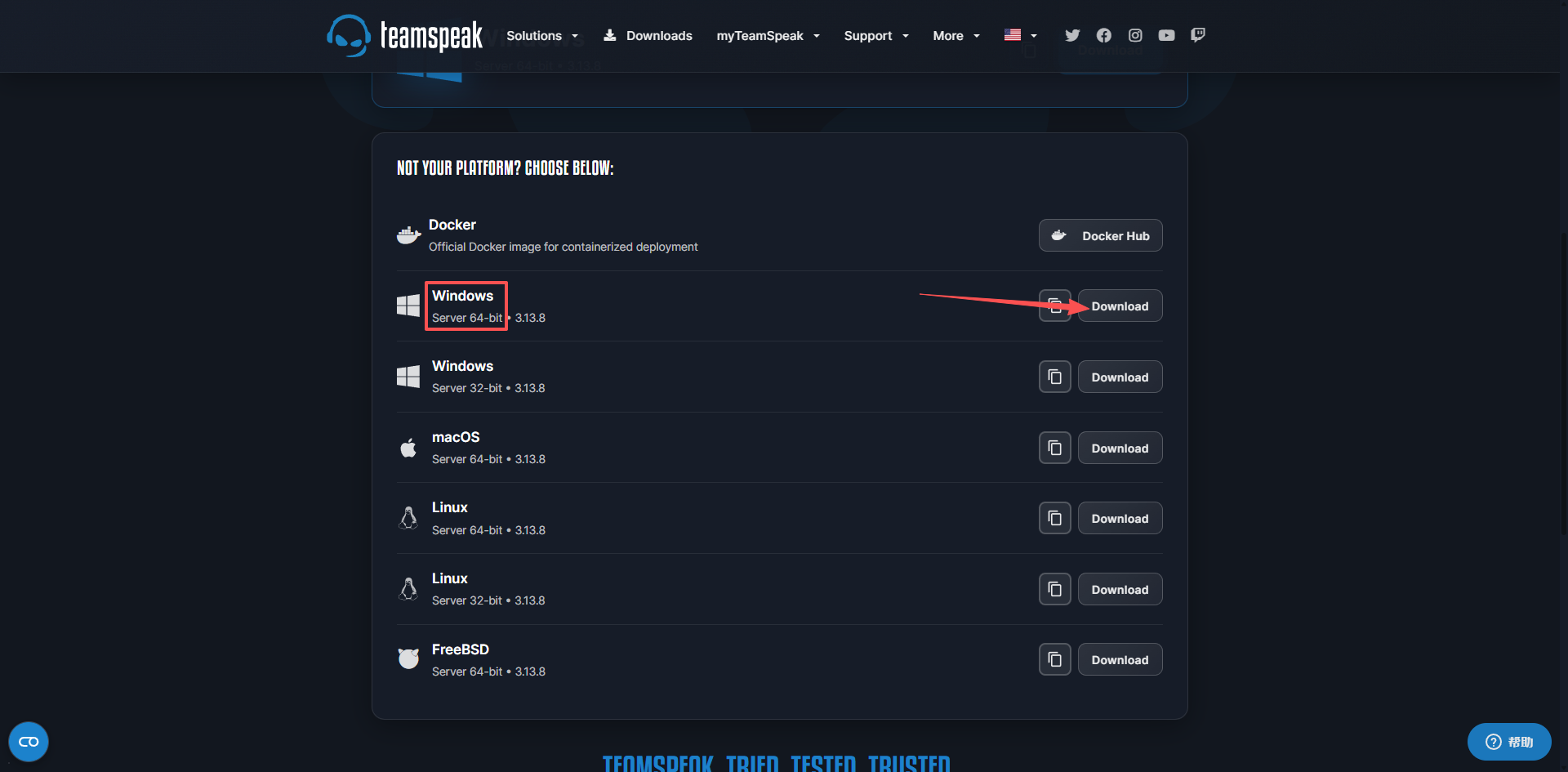
Task: Download Linux Server 64-bit
Action: coord(1120,518)
